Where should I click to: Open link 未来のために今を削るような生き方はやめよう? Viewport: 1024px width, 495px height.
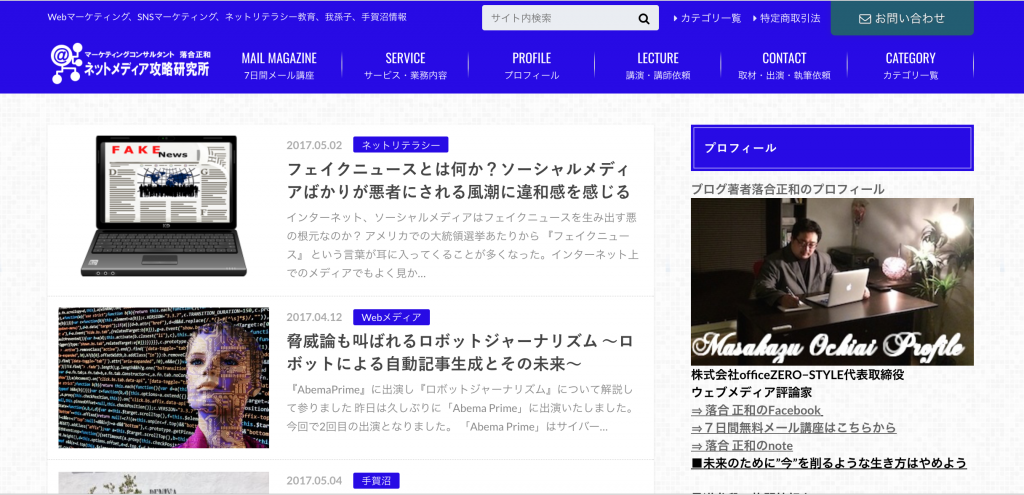(829, 463)
